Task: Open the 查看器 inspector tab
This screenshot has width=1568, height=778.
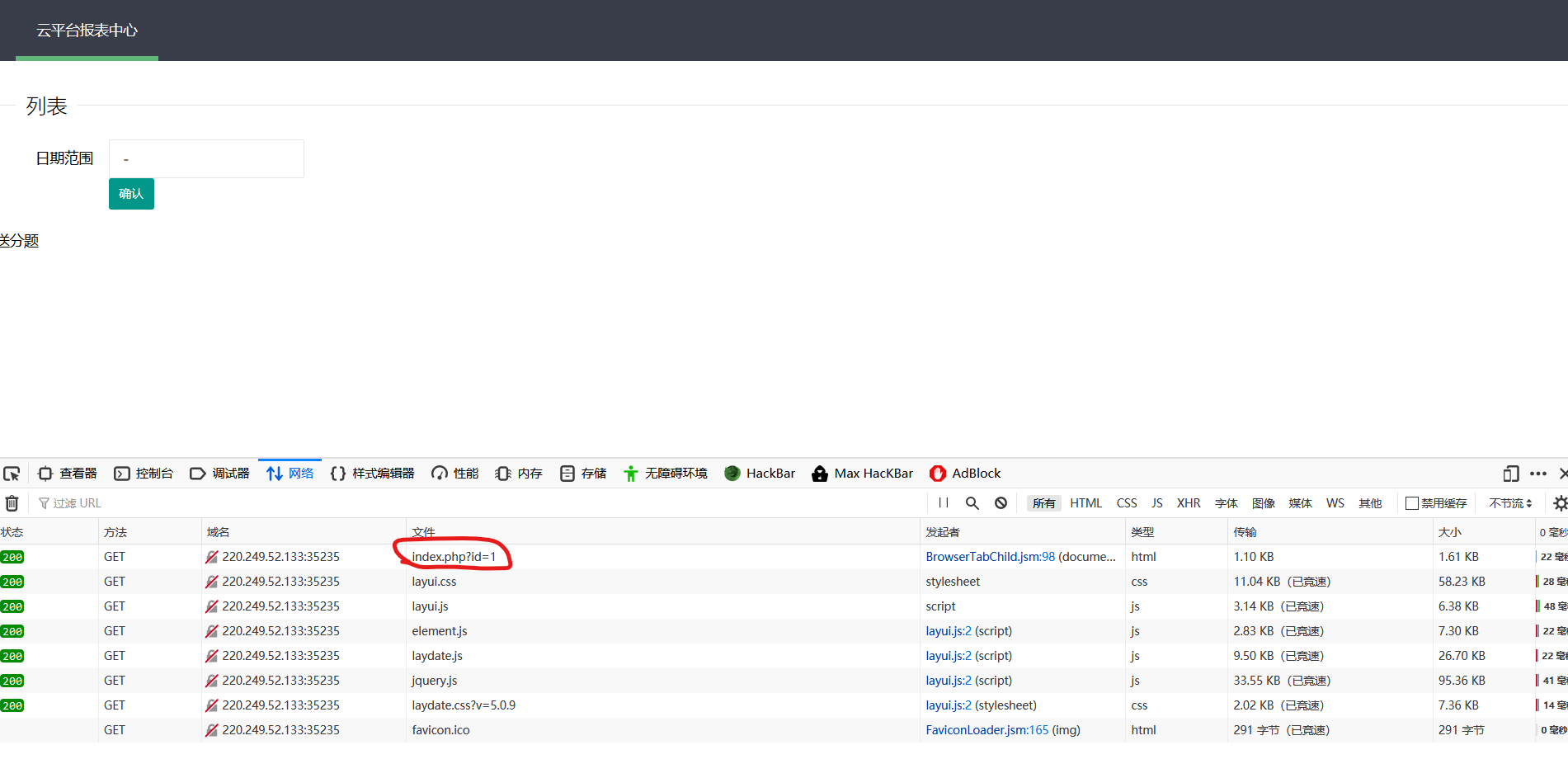Action: point(68,474)
